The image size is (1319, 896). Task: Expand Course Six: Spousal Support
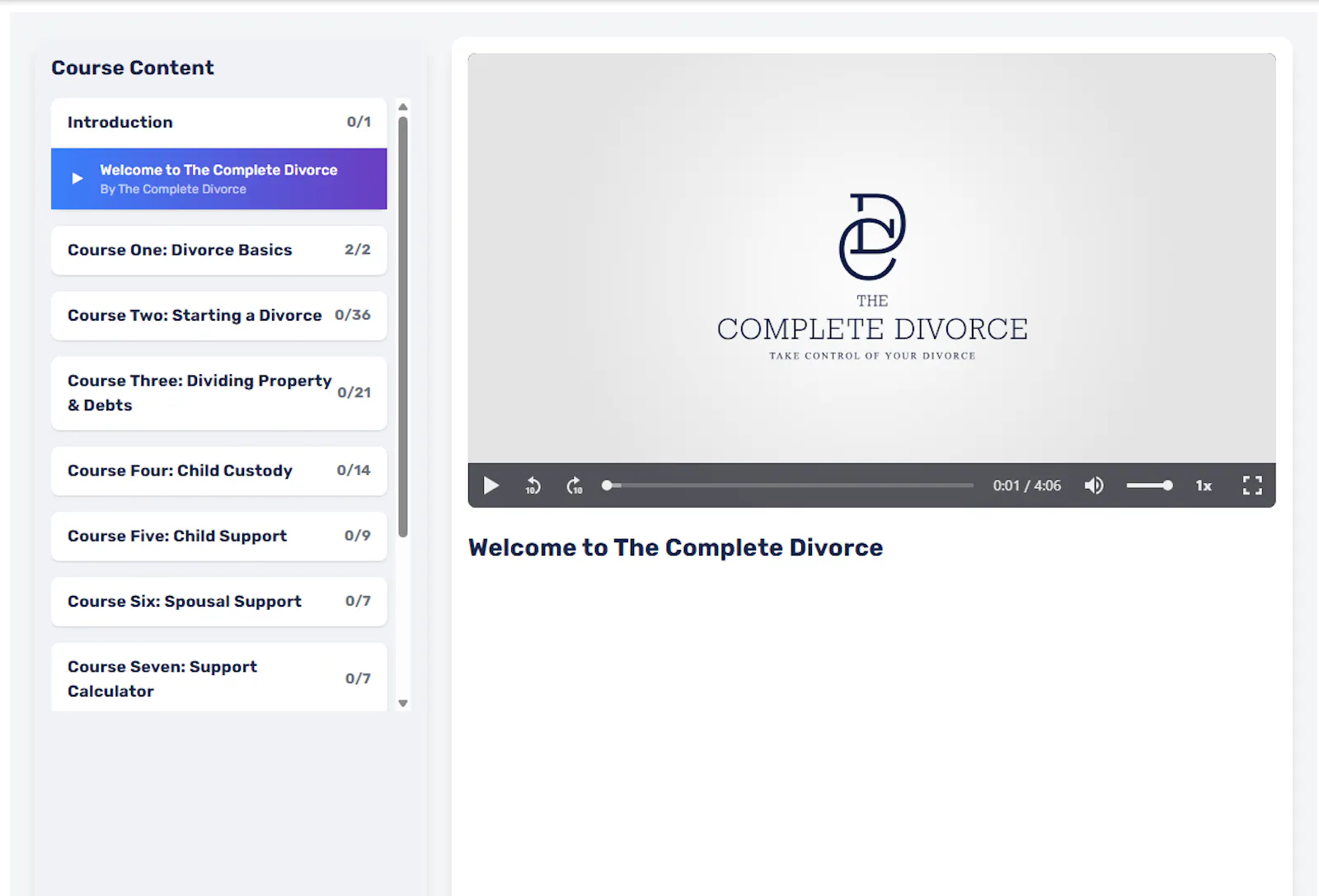(x=219, y=601)
